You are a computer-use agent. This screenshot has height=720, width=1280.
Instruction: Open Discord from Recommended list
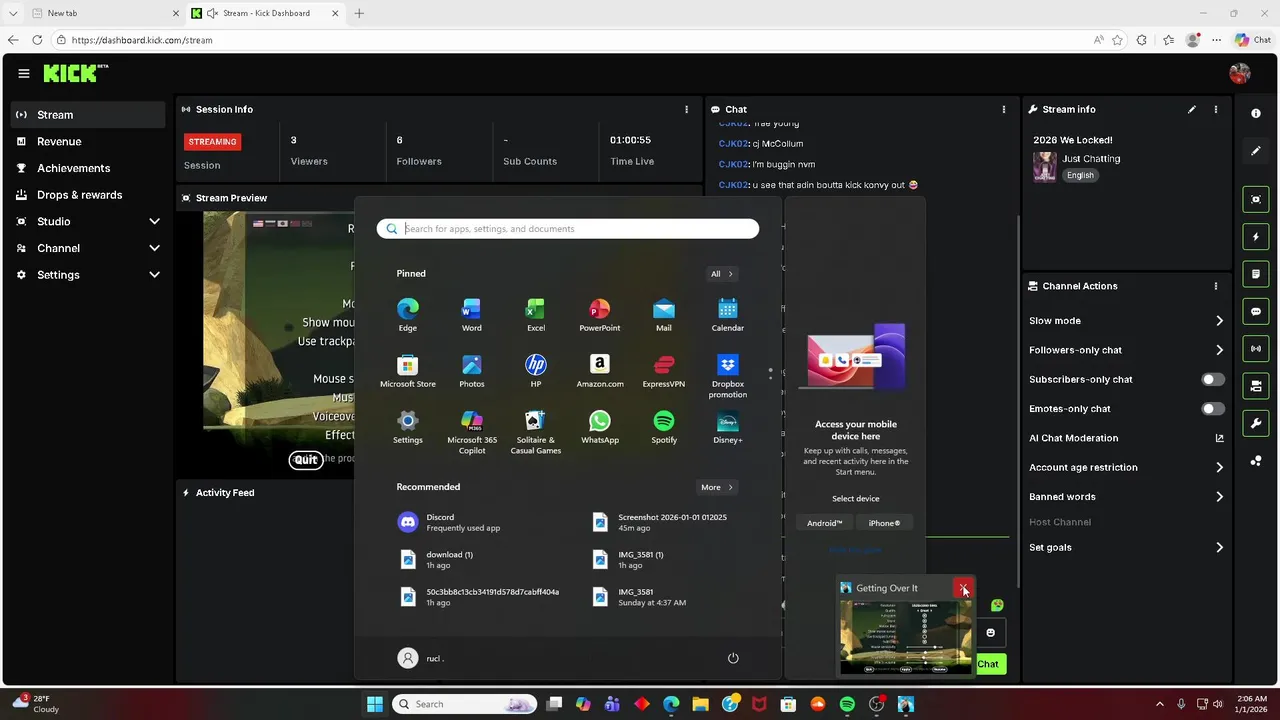click(483, 522)
